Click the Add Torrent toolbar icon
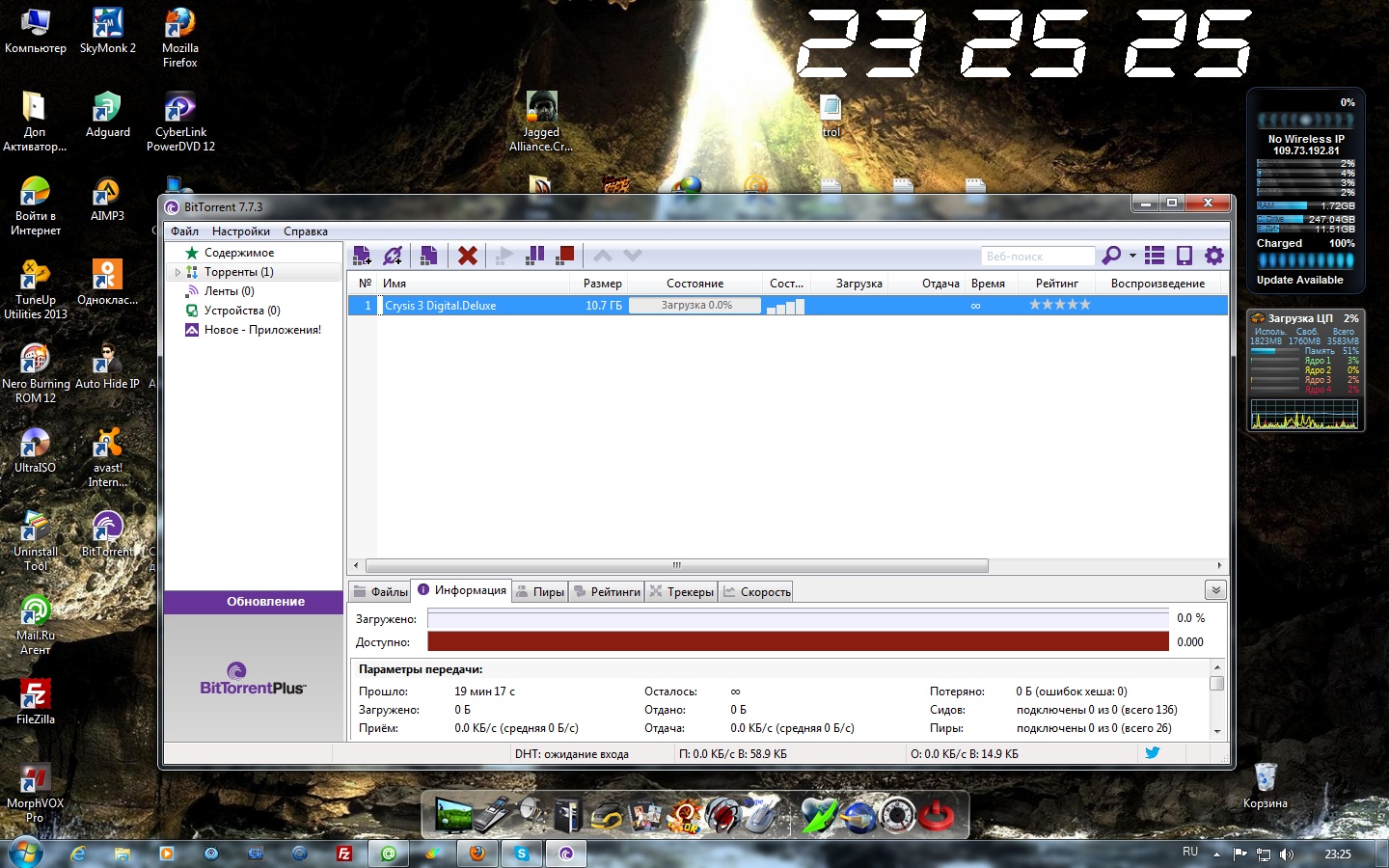 point(362,256)
